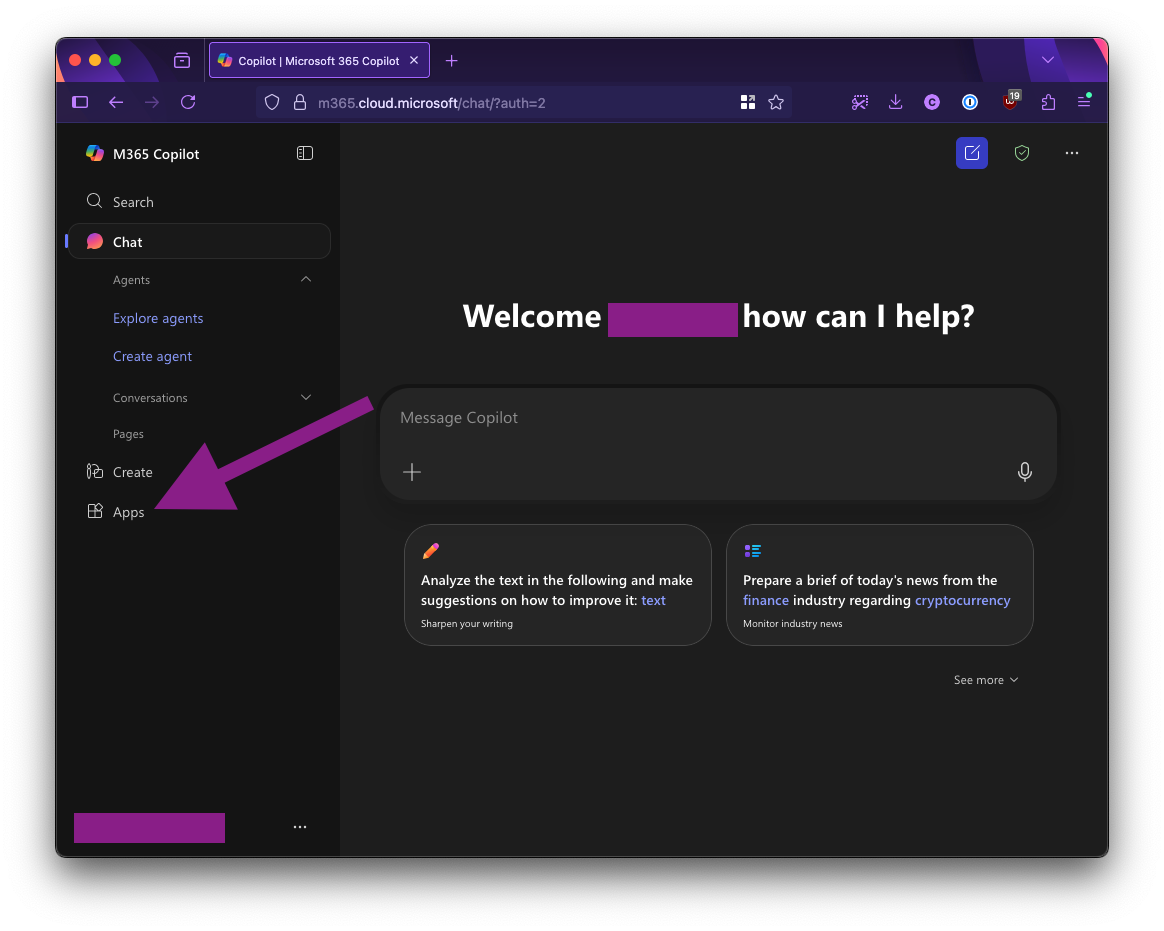Click the M365 Copilot logo icon
This screenshot has width=1164, height=931.
pyautogui.click(x=94, y=154)
